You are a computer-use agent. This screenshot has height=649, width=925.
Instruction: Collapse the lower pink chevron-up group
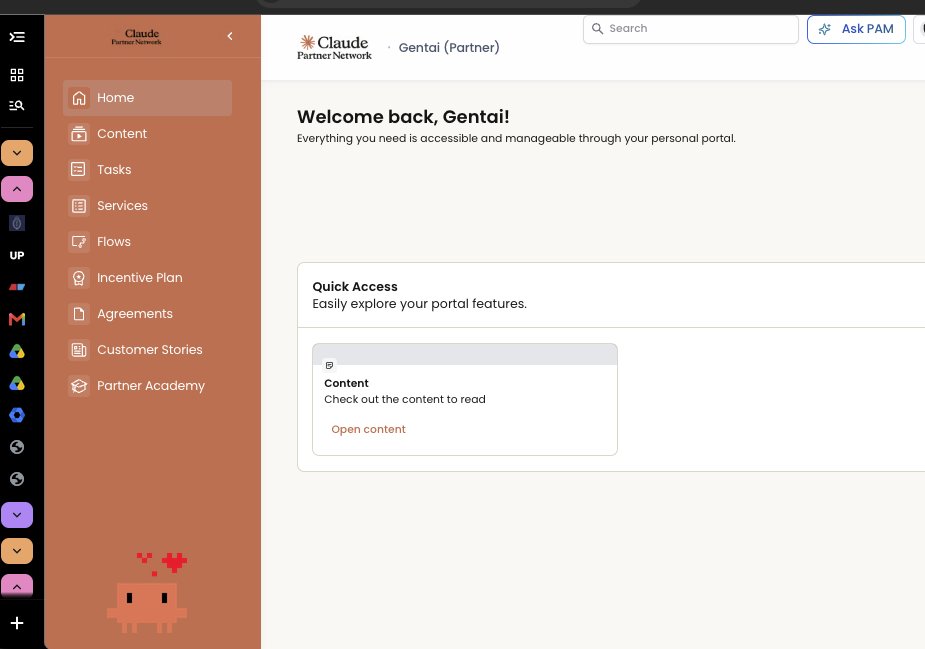[17, 586]
